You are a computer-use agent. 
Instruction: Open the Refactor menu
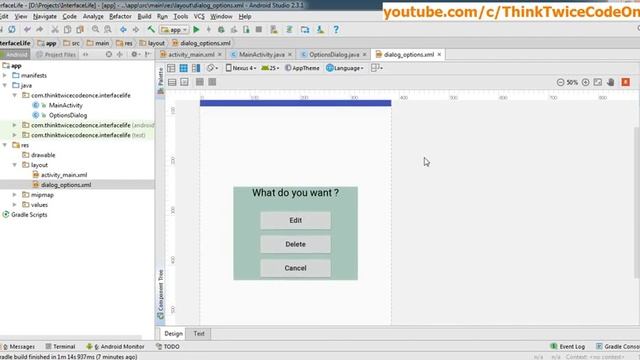(x=120, y=16)
